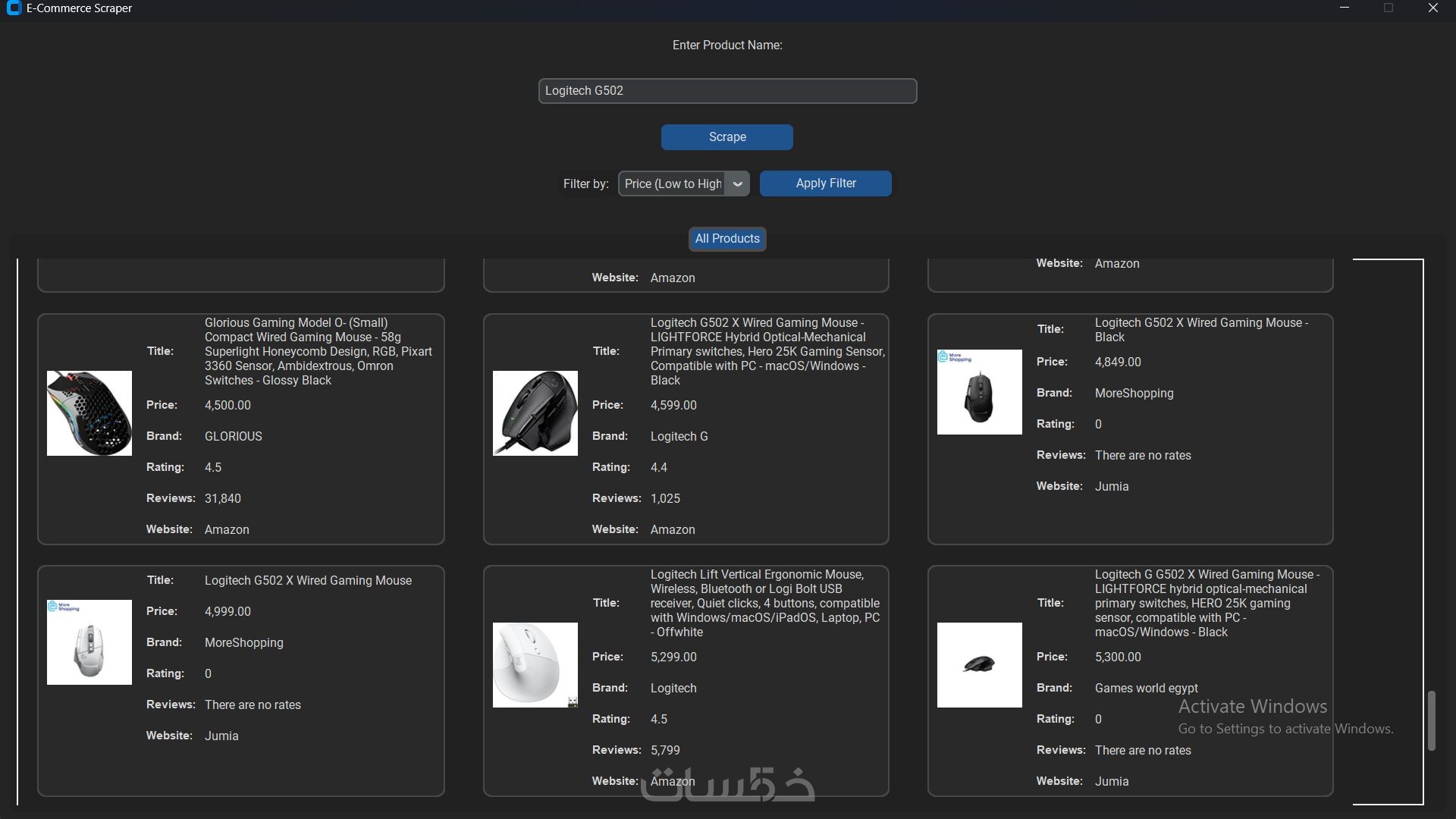
Task: Minimize the scraper window
Action: (1345, 8)
